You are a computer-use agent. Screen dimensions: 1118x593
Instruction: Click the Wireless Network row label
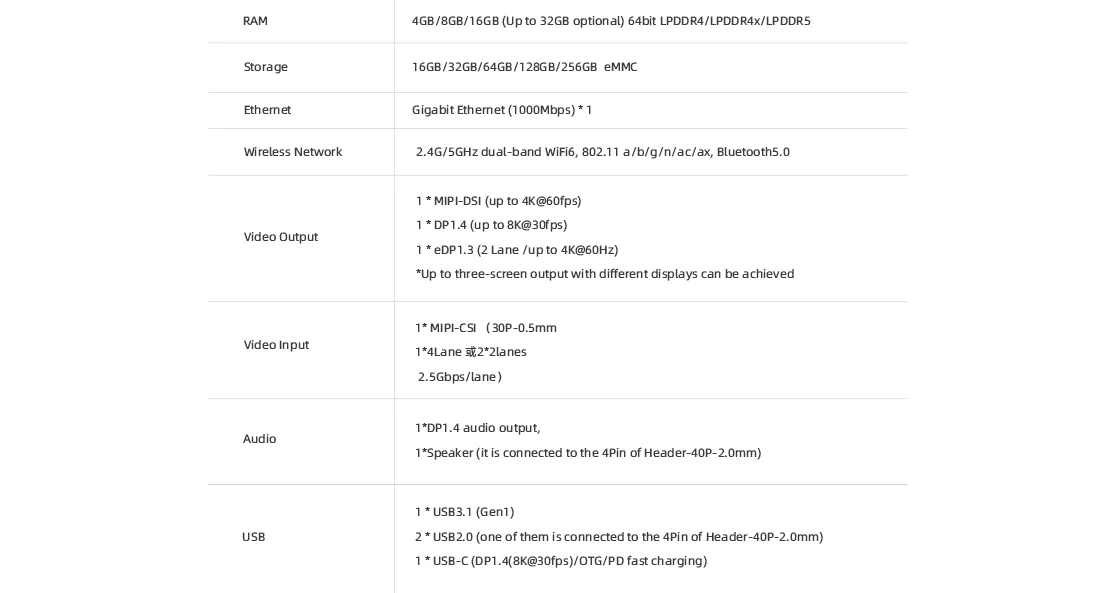coord(292,152)
